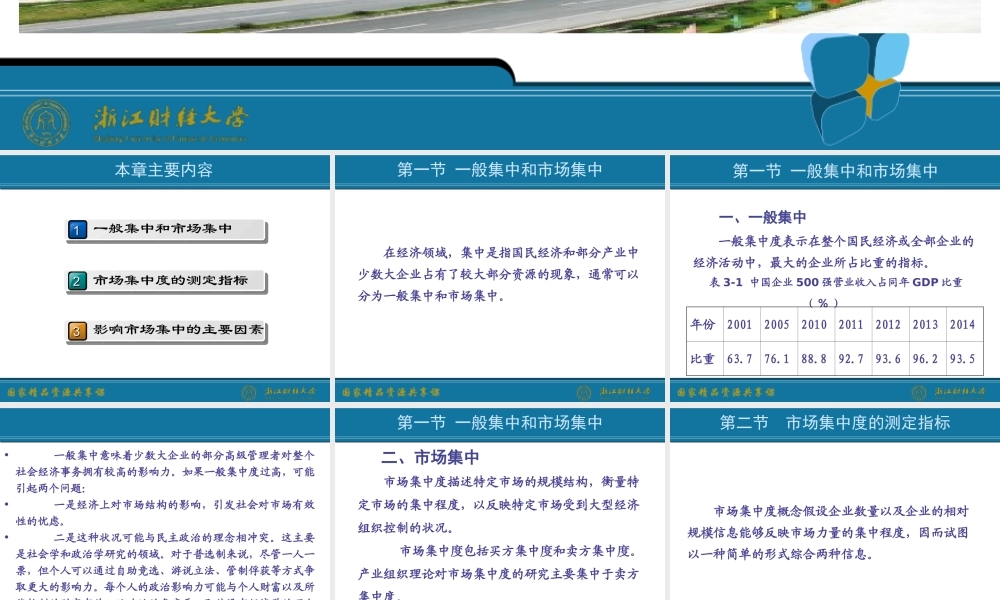Select the numbered icon 1 beside 一般集中和市场集中

click(x=78, y=230)
